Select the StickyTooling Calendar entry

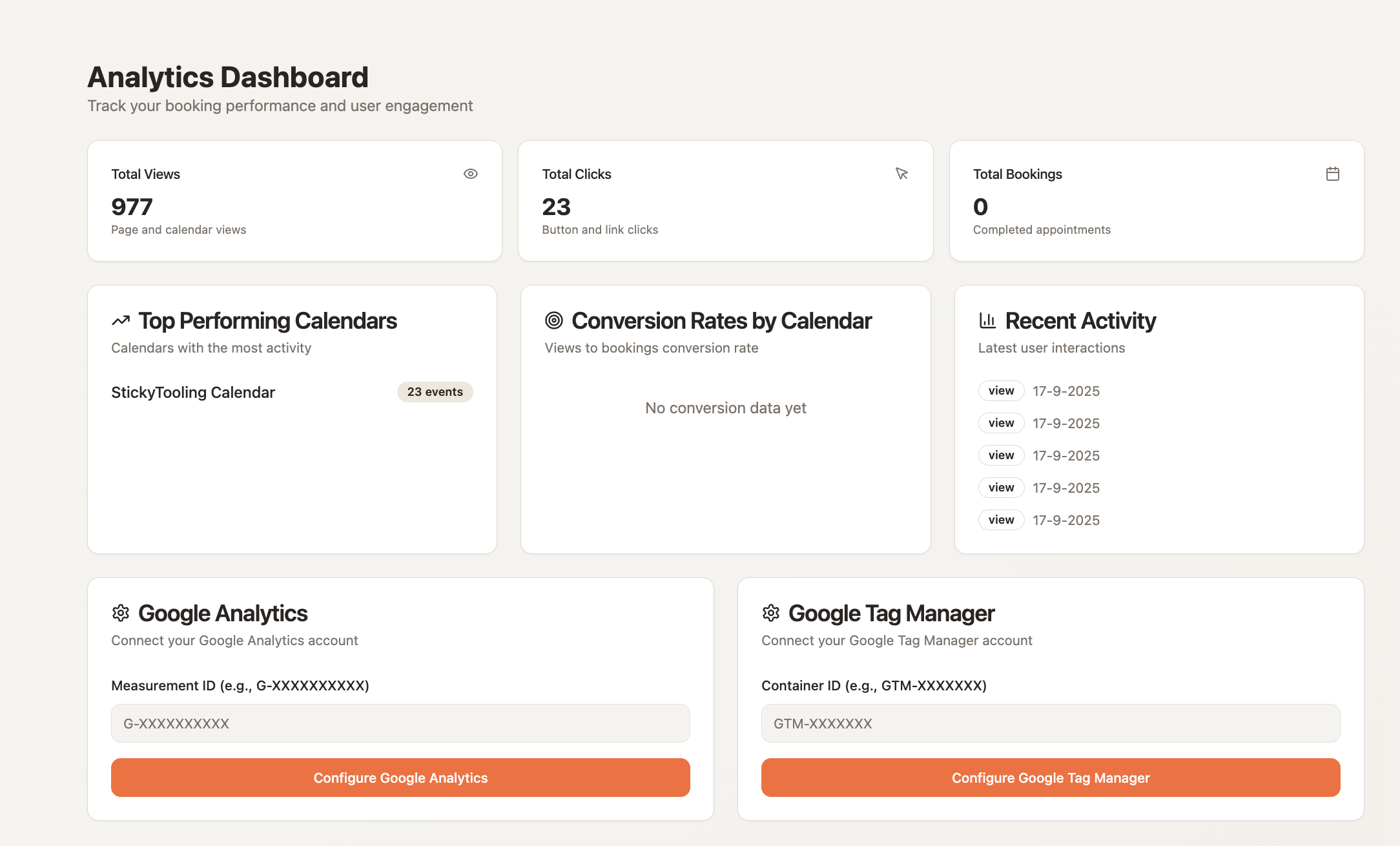point(193,393)
